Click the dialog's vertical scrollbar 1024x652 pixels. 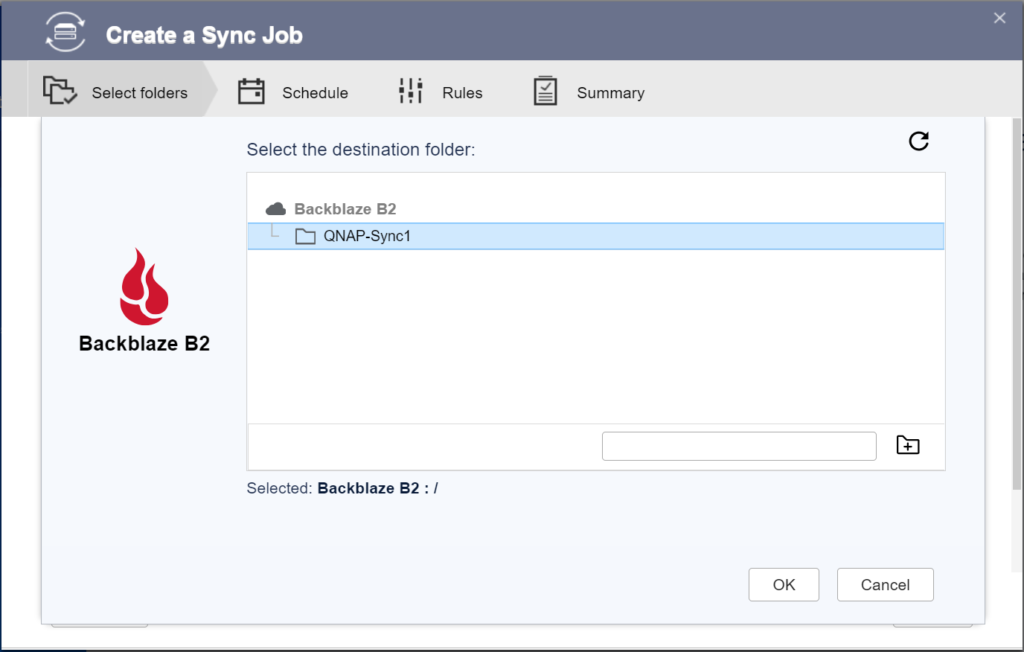[1016, 304]
